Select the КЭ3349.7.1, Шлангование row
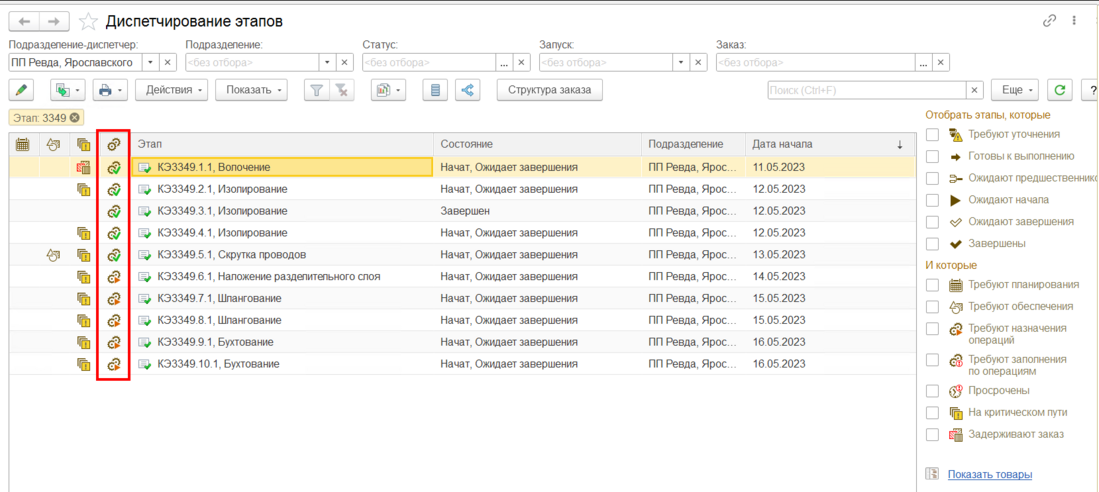The width and height of the screenshot is (1099, 492). click(461, 299)
